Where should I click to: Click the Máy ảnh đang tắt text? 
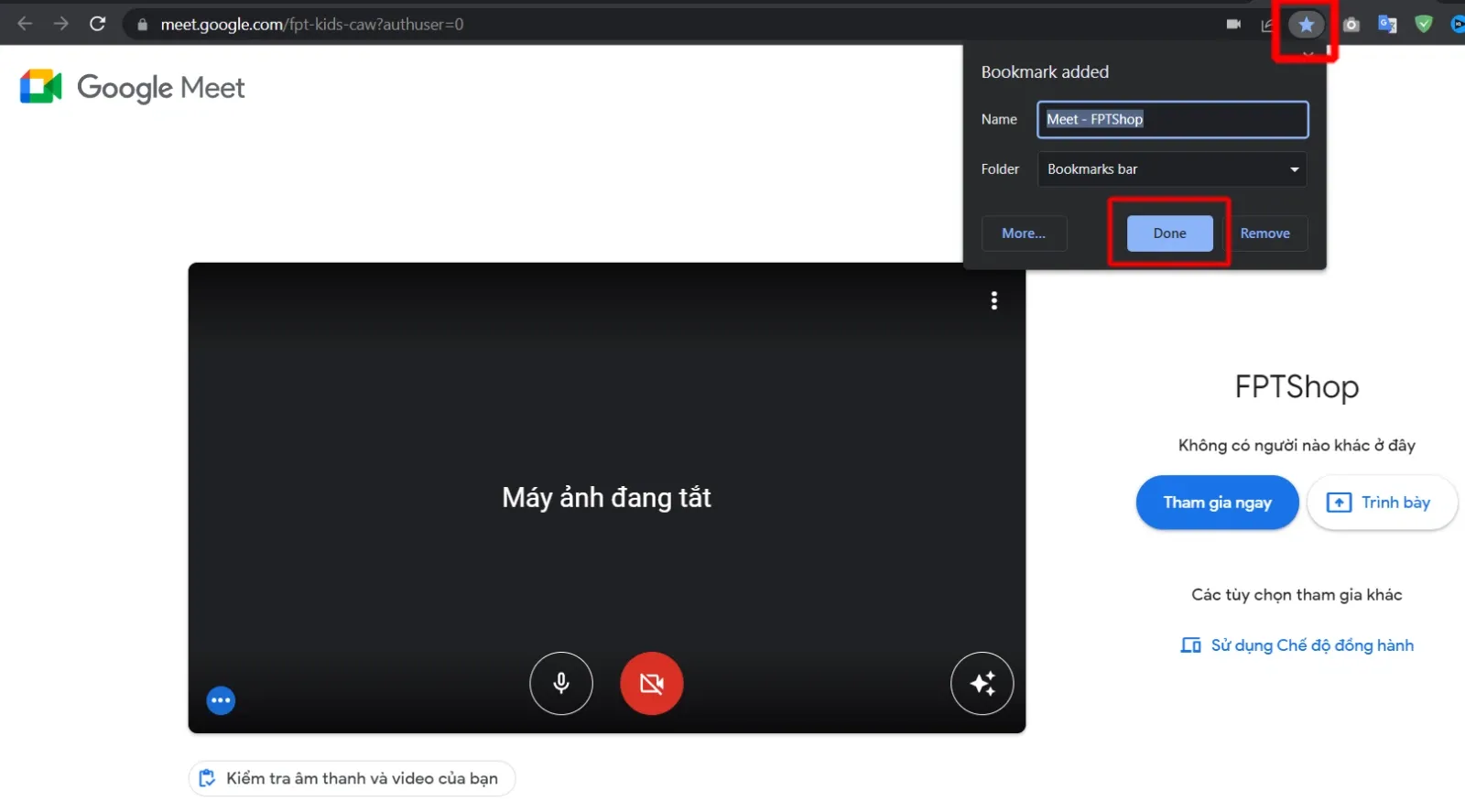pyautogui.click(x=606, y=497)
